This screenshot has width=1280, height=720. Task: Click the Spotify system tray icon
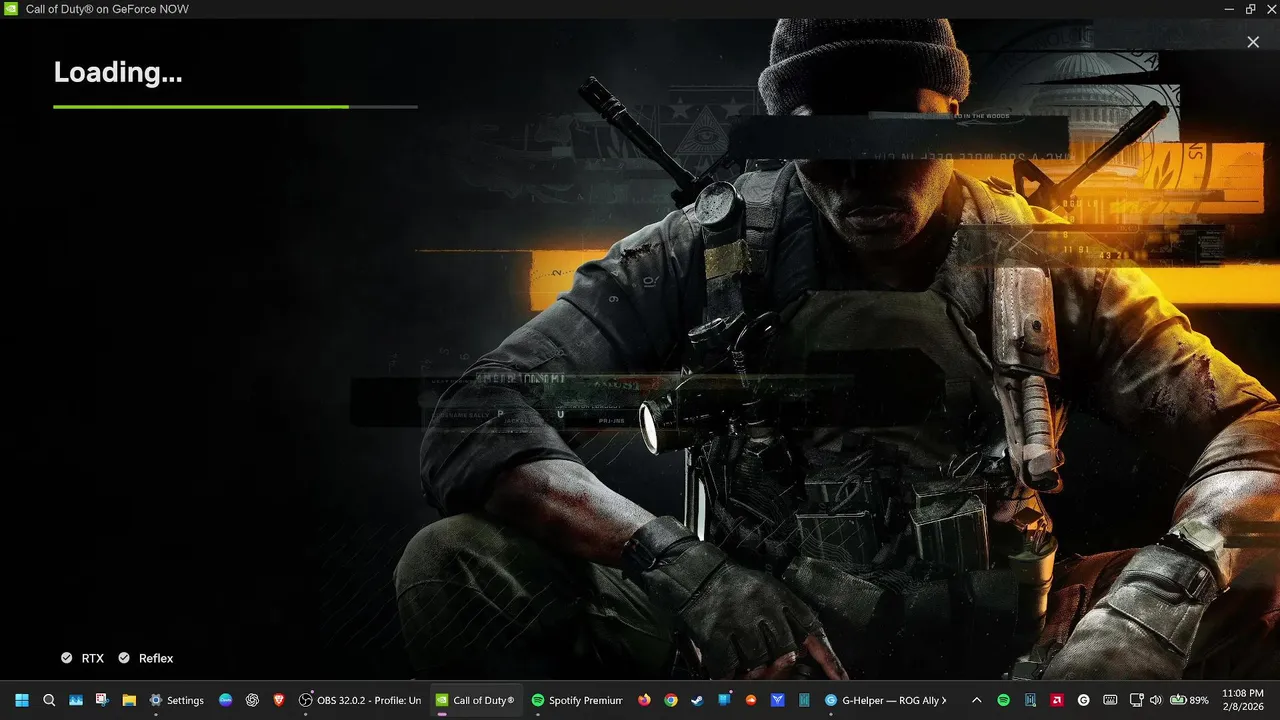tap(1004, 700)
